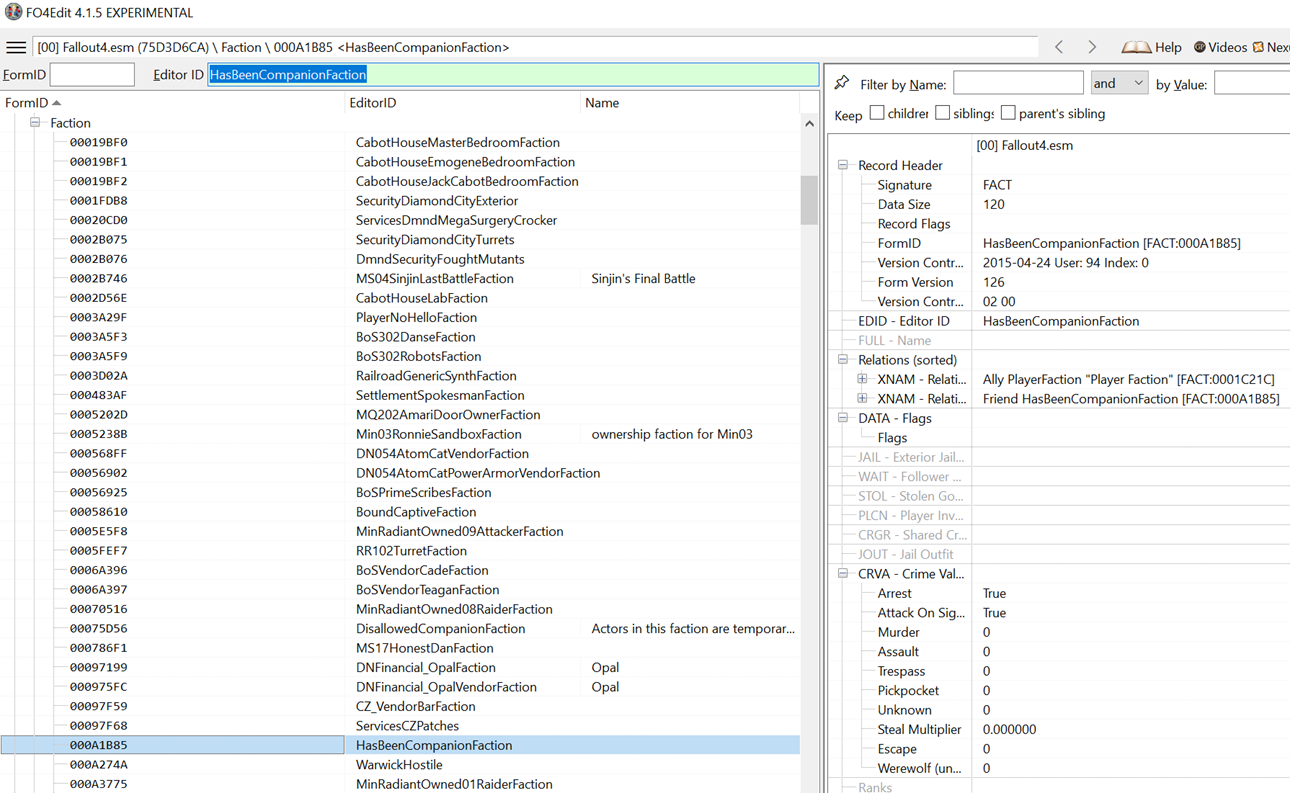Select the DNFinancial_OpalVendorFaction row
Screen dimensions: 1290x793
[400, 686]
